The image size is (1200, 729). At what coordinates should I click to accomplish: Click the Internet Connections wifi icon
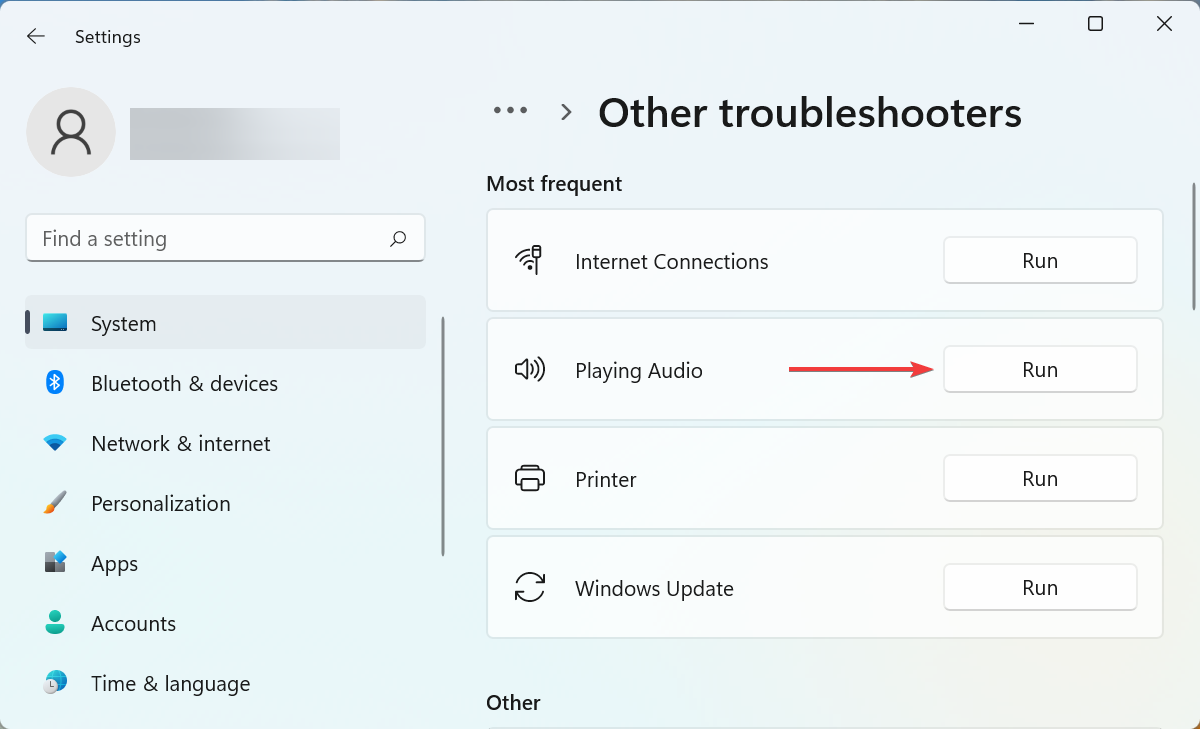529,261
